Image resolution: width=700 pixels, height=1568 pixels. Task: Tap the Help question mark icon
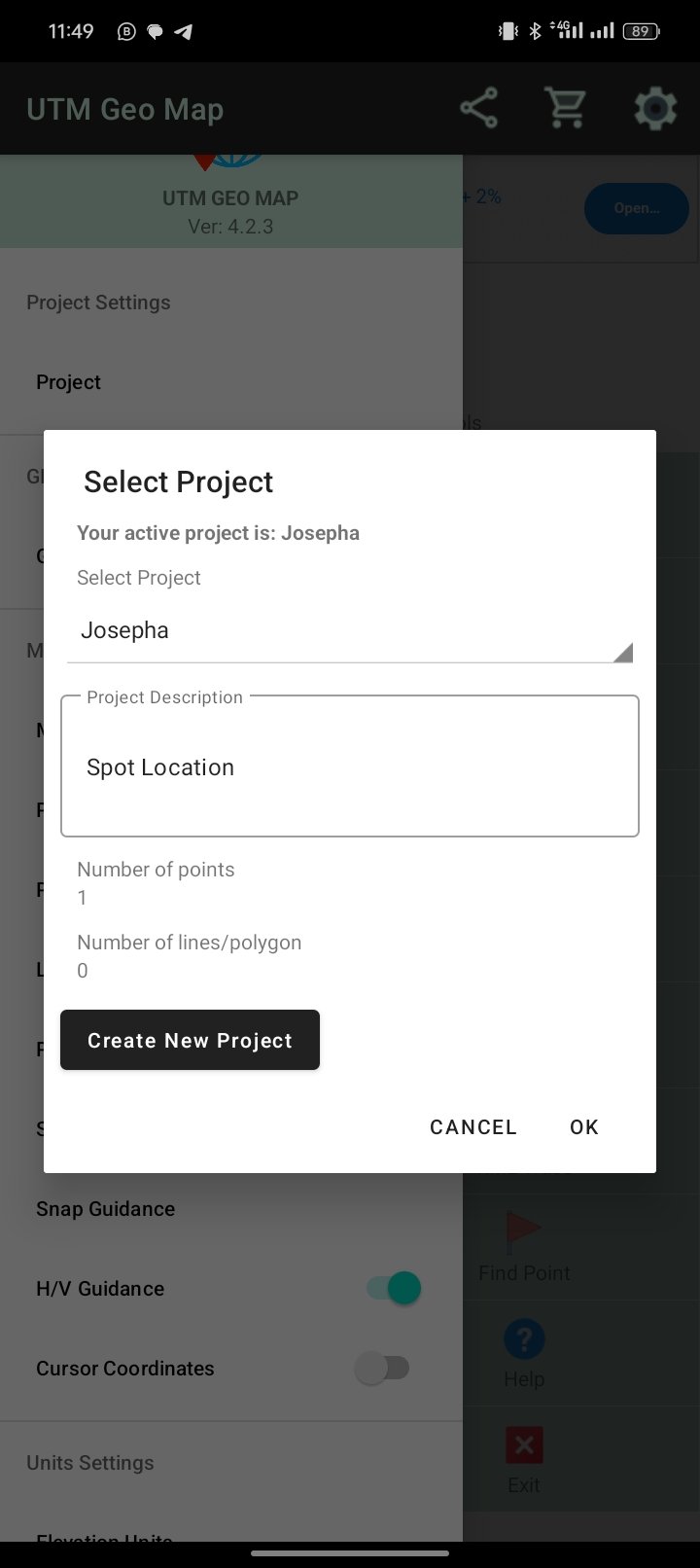coord(524,1339)
